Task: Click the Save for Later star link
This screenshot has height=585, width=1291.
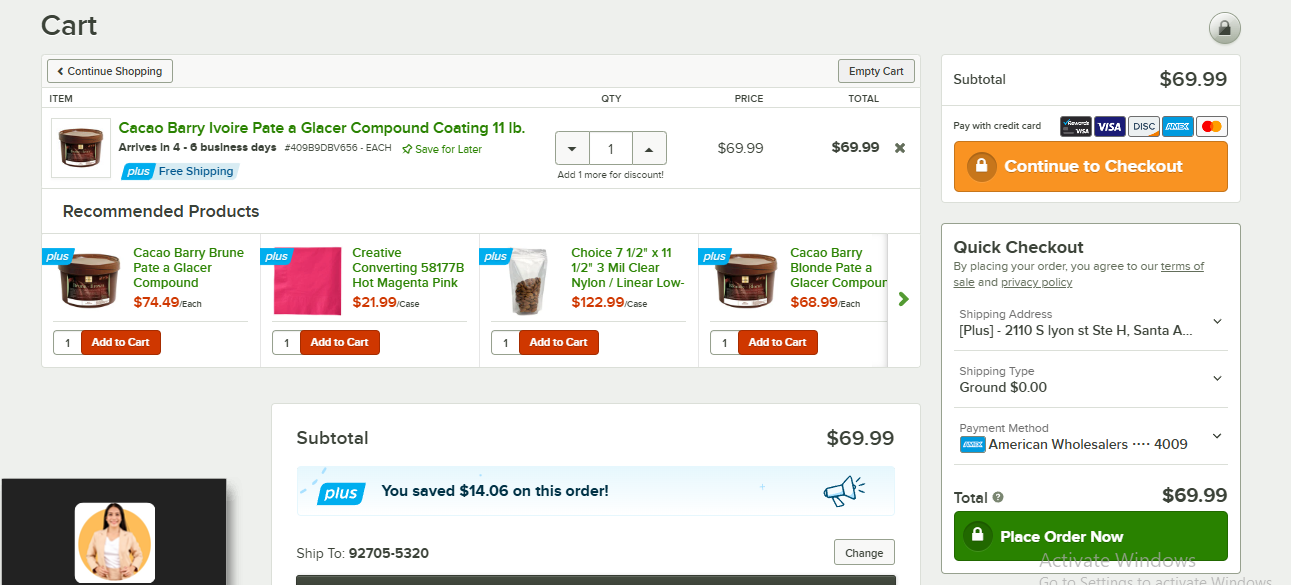Action: tap(442, 149)
